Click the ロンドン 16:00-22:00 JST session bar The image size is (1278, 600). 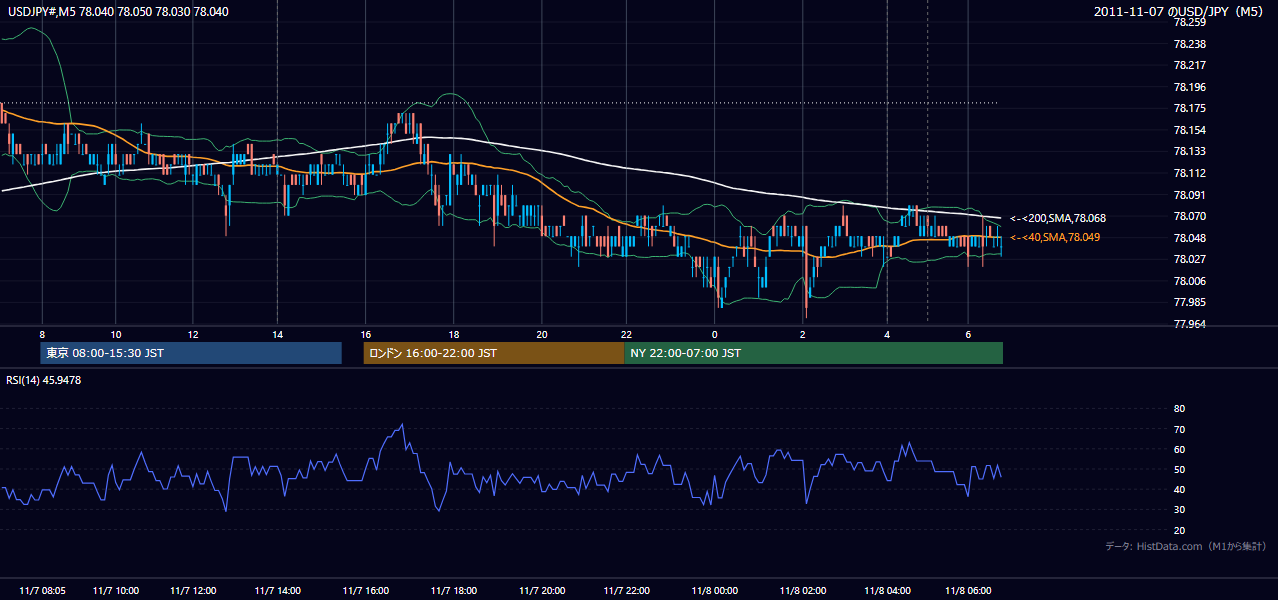pos(494,353)
